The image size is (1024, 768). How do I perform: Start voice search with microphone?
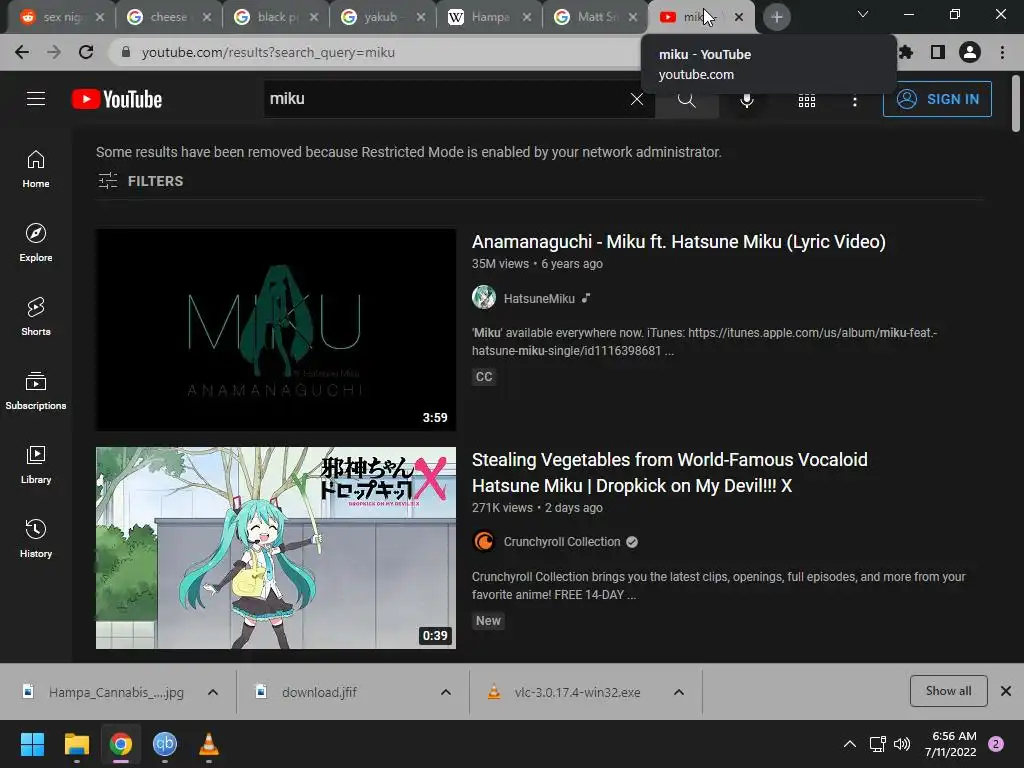[x=747, y=99]
